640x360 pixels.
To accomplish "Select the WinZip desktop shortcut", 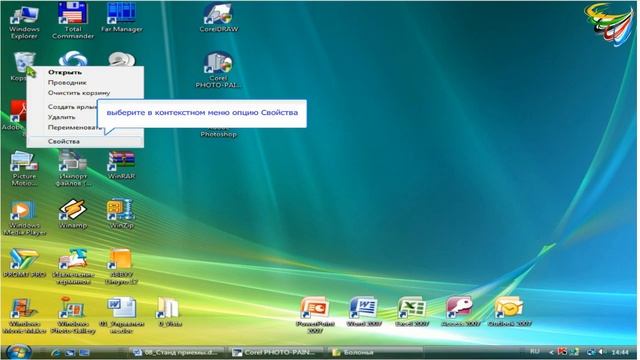I will click(121, 214).
